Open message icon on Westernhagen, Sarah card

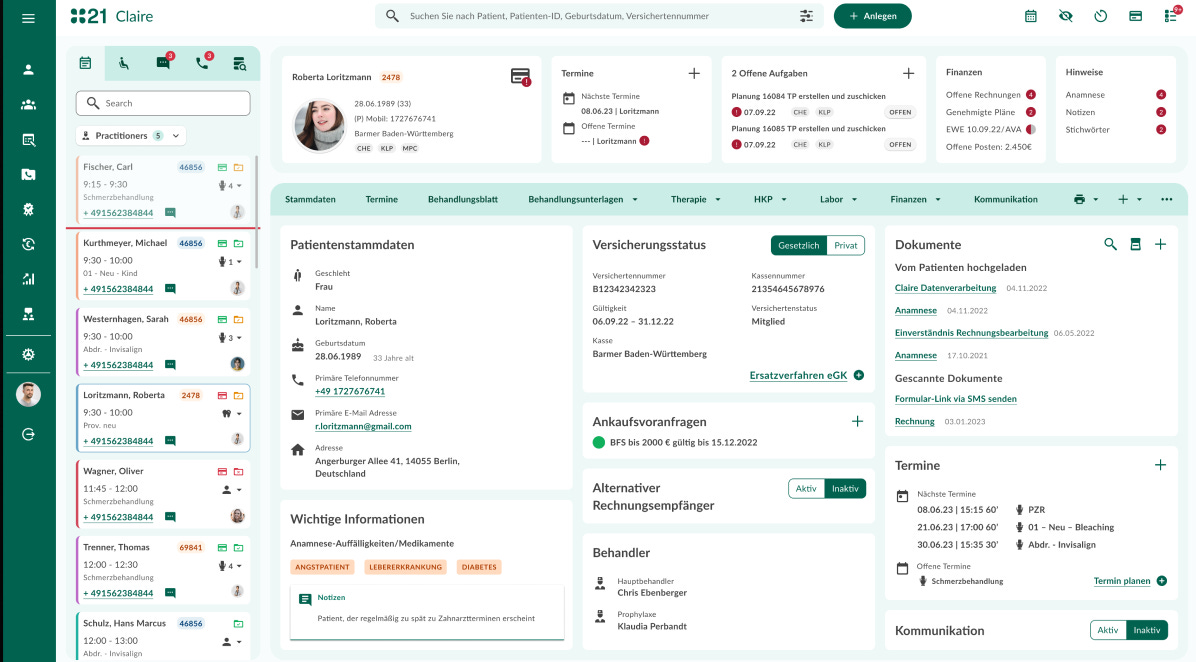(x=171, y=365)
